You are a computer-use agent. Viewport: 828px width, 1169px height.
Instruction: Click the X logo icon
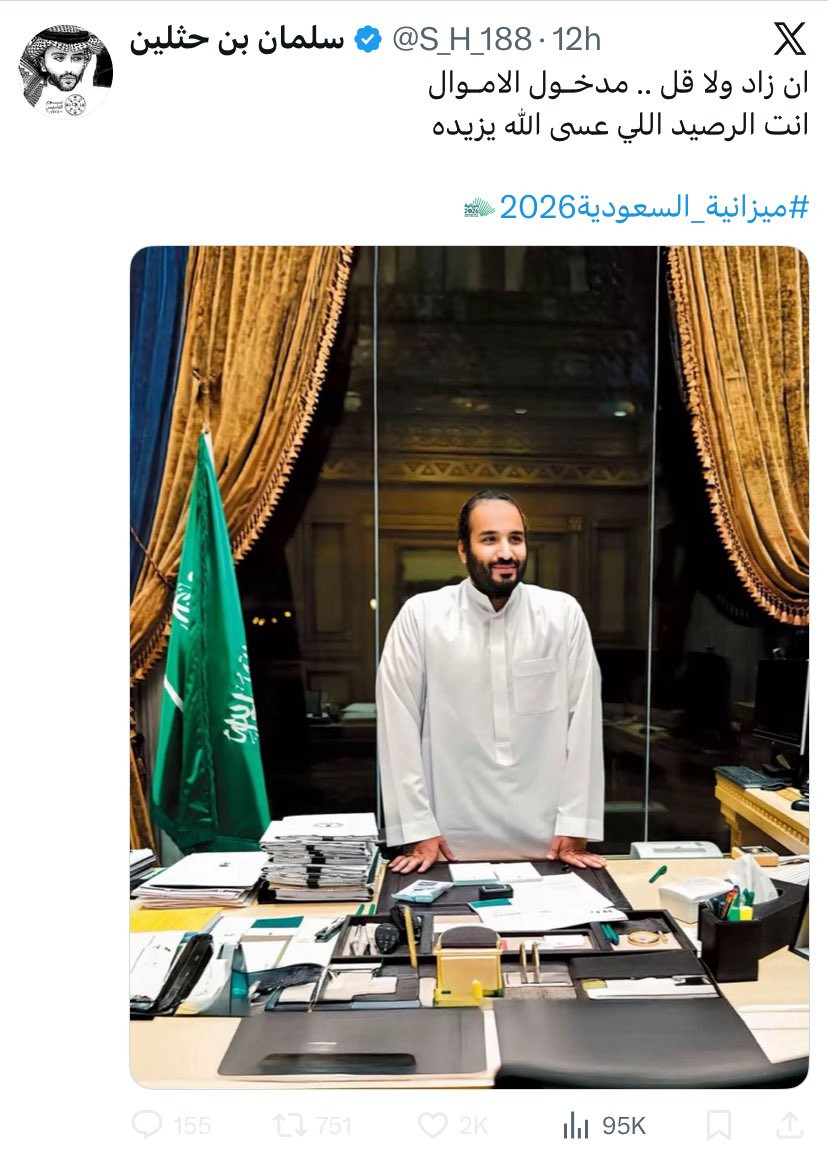(x=789, y=39)
